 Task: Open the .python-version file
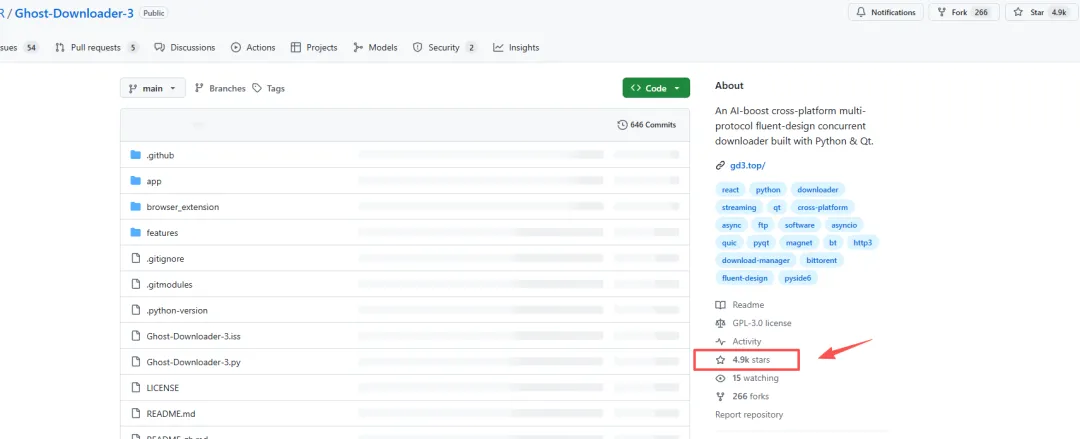(x=177, y=310)
